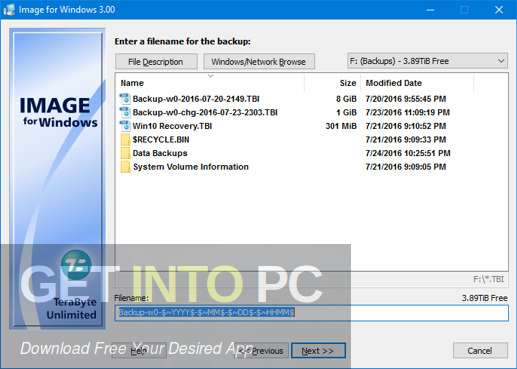Screen dimensions: 517x369
Task: Click the 301 MiB size value
Action: [x=341, y=126]
